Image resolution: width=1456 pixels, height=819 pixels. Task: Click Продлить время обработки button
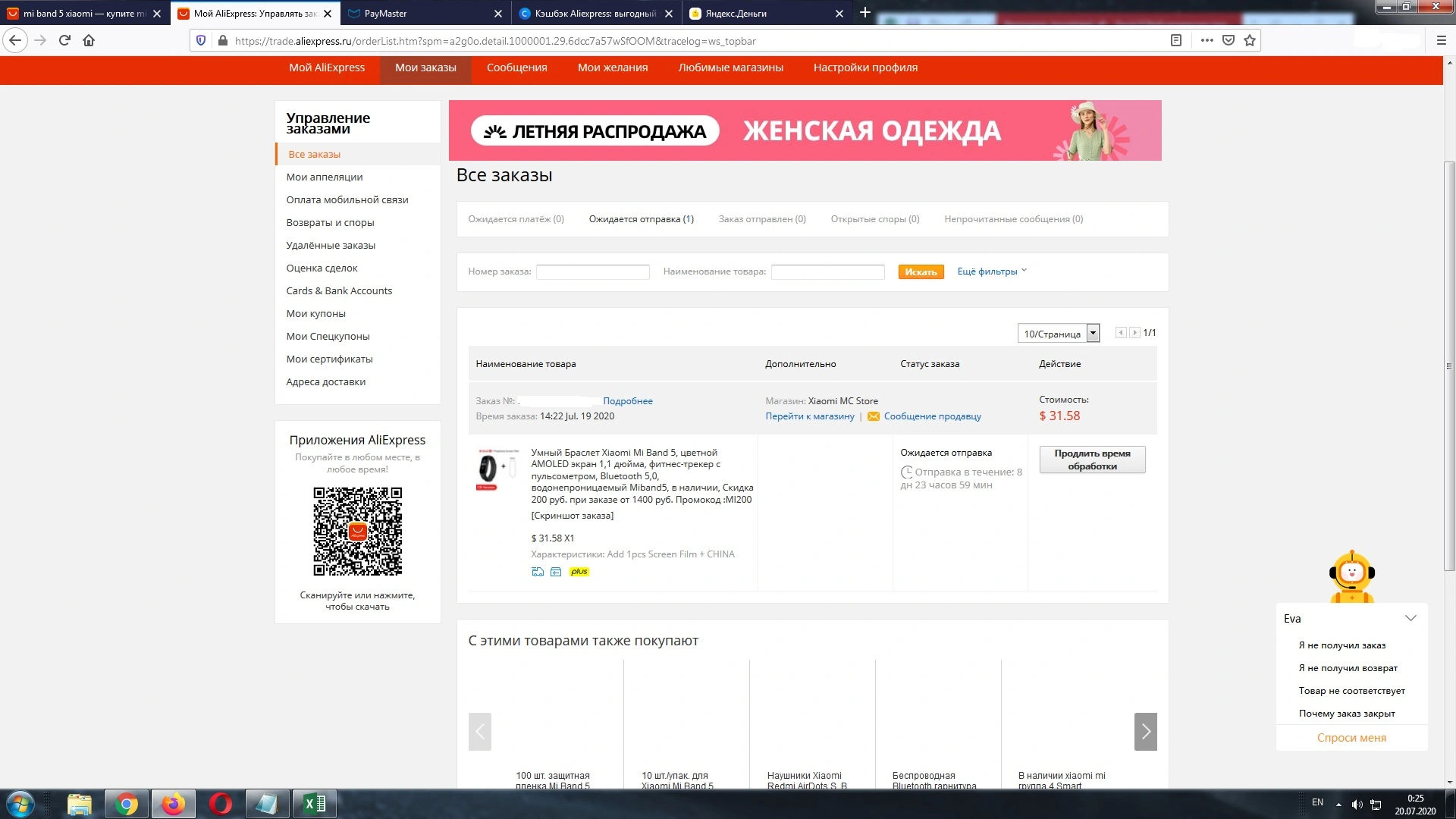1092,460
